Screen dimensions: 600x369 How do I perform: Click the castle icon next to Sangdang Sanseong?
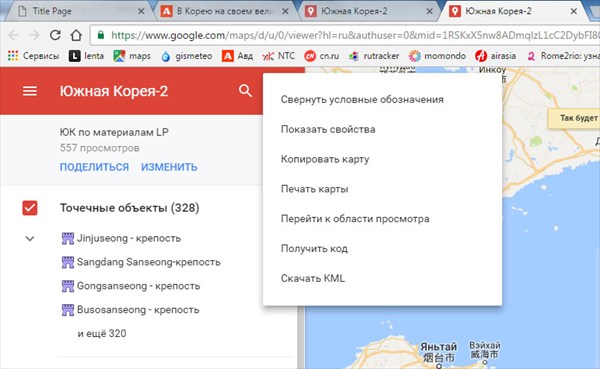pyautogui.click(x=68, y=262)
